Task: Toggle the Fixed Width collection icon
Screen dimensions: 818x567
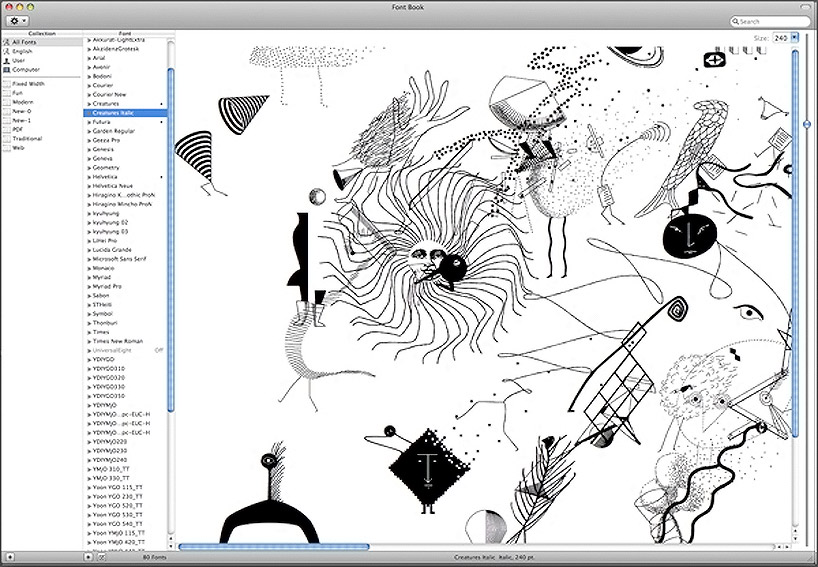Action: [6, 84]
